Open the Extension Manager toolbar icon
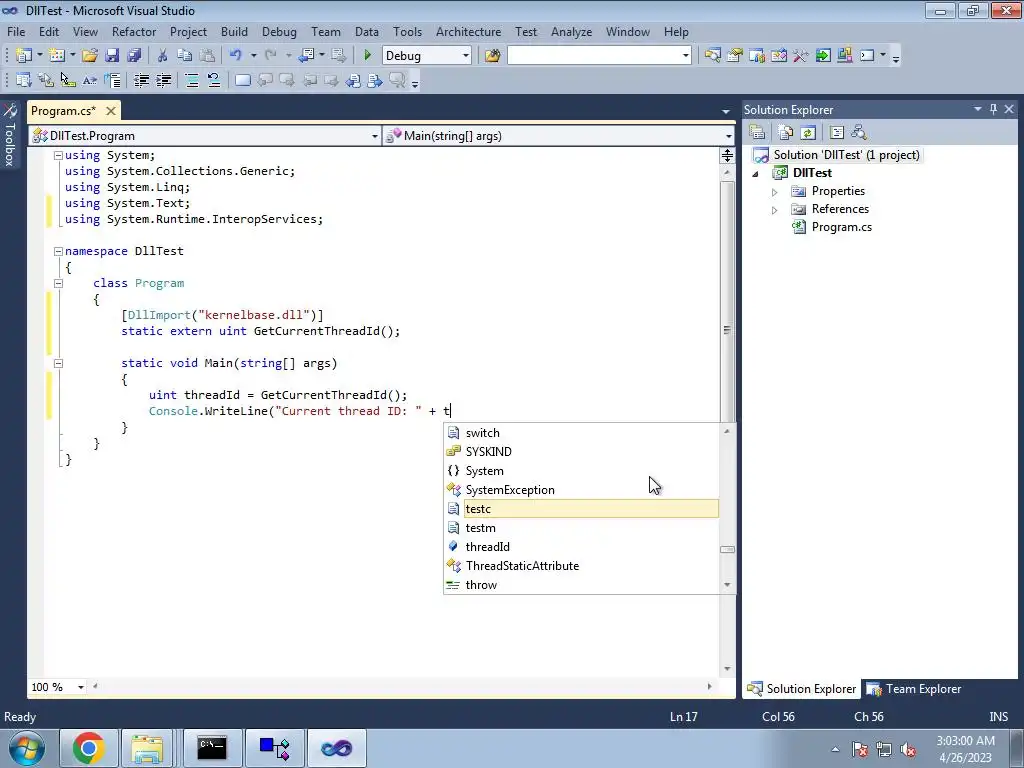The image size is (1024, 768). point(844,56)
